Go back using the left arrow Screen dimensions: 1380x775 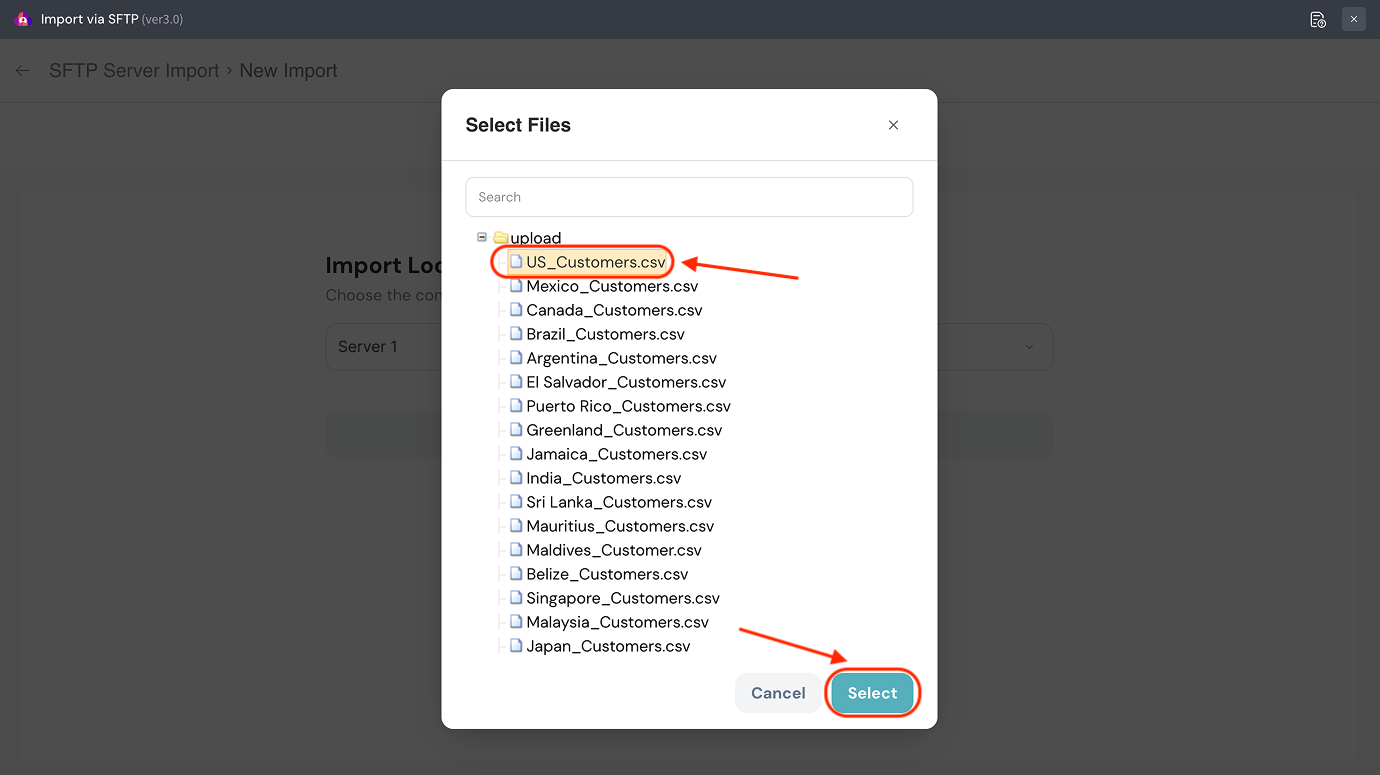23,71
